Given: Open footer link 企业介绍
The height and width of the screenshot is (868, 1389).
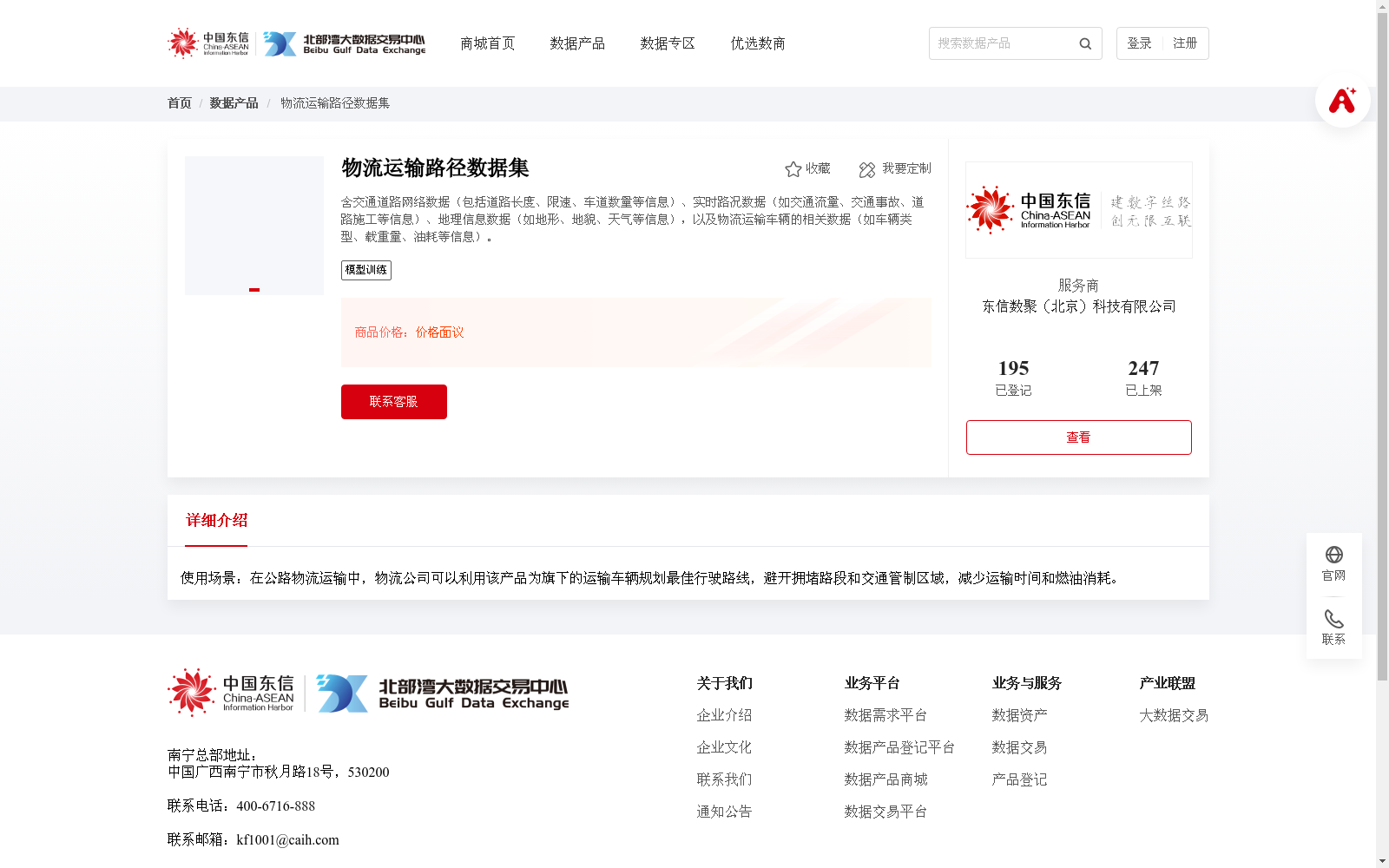Looking at the screenshot, I should pos(724,715).
